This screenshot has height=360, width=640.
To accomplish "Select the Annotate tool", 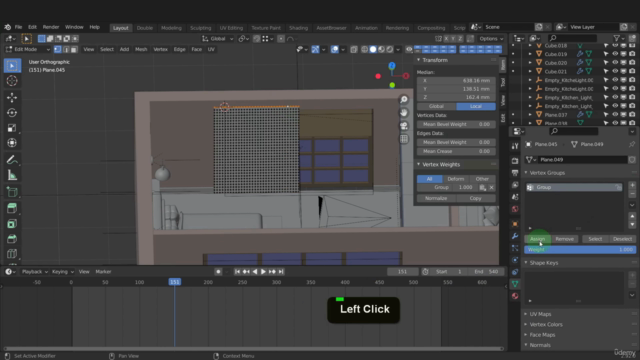I will pos(12,160).
